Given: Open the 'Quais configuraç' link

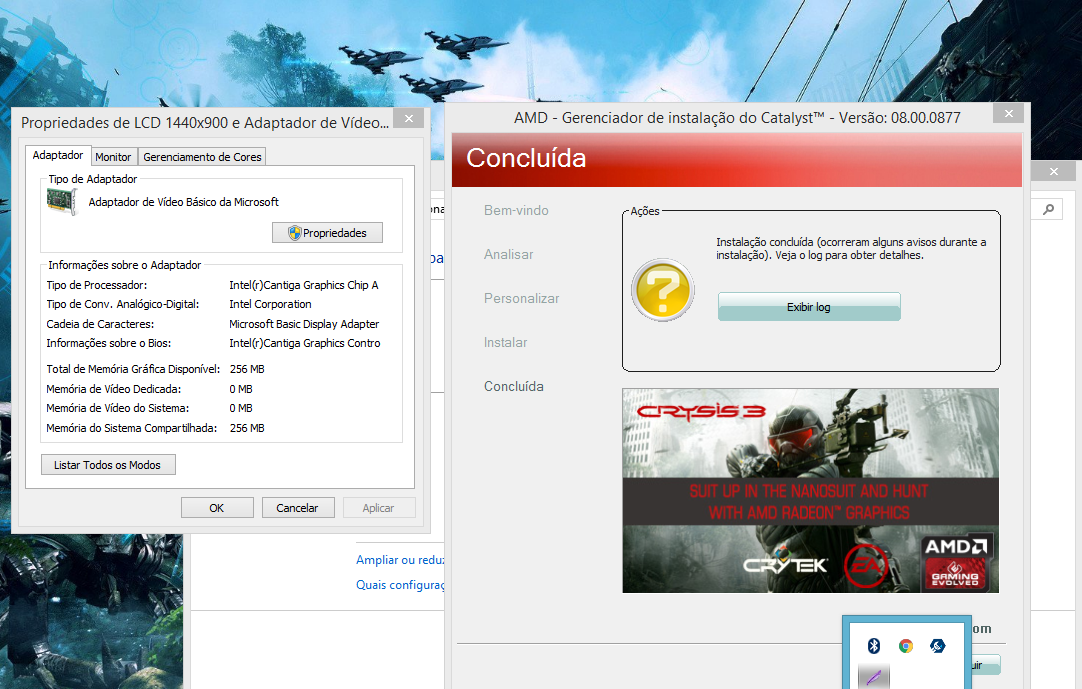Looking at the screenshot, I should pyautogui.click(x=400, y=585).
